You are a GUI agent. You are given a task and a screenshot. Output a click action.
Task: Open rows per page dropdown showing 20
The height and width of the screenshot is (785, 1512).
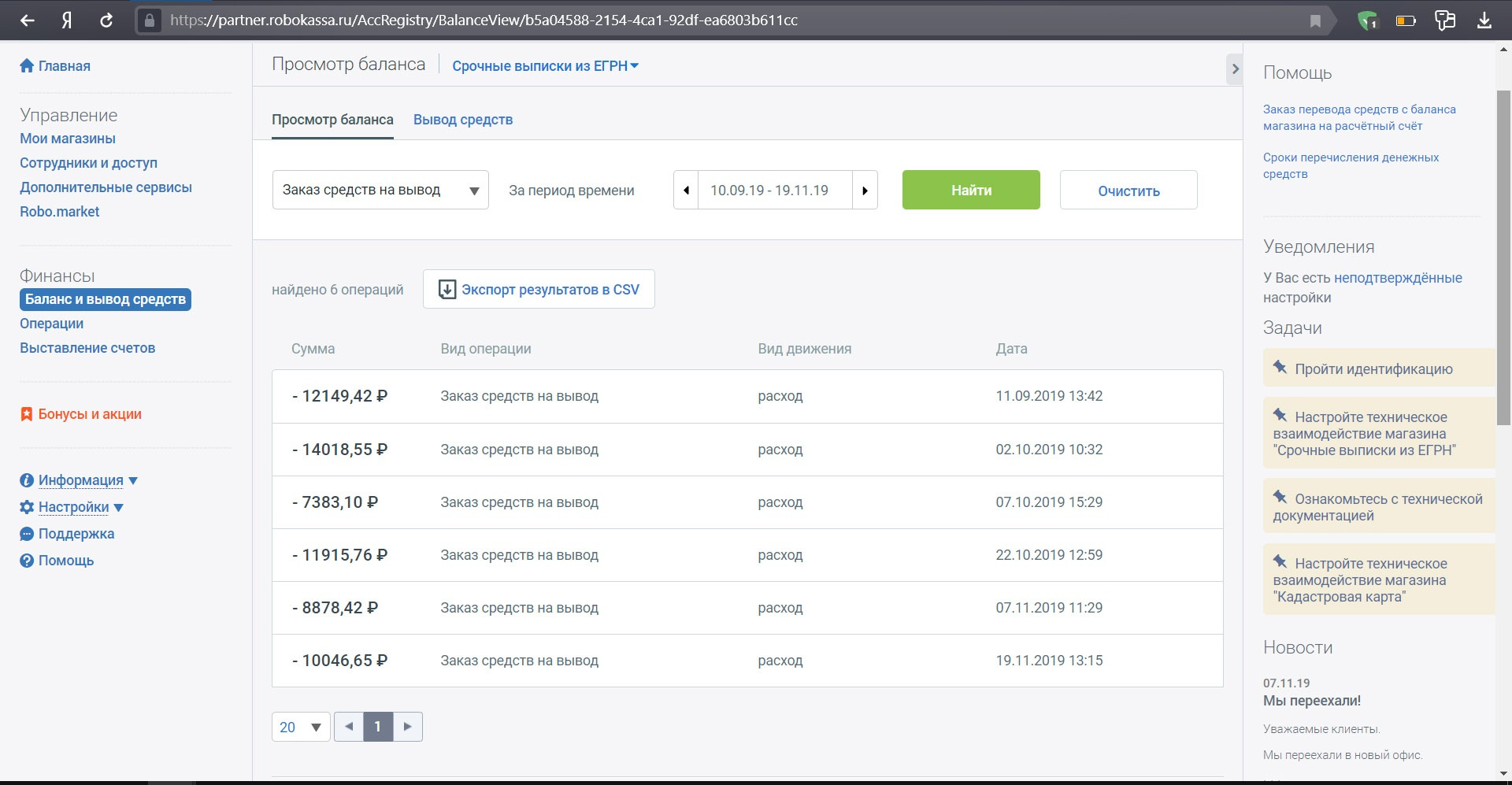(301, 727)
